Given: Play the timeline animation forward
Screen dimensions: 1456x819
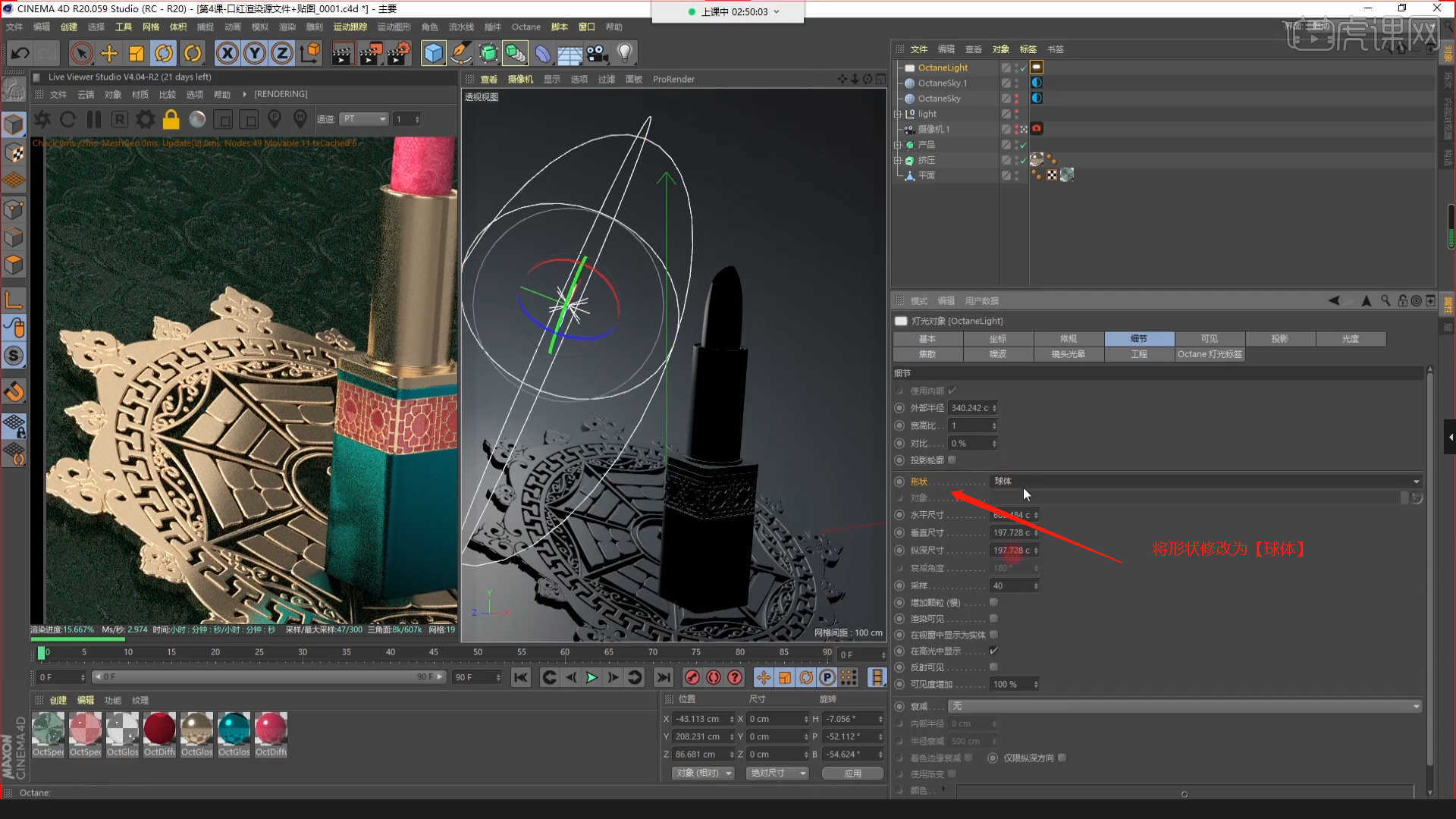Looking at the screenshot, I should [x=591, y=677].
